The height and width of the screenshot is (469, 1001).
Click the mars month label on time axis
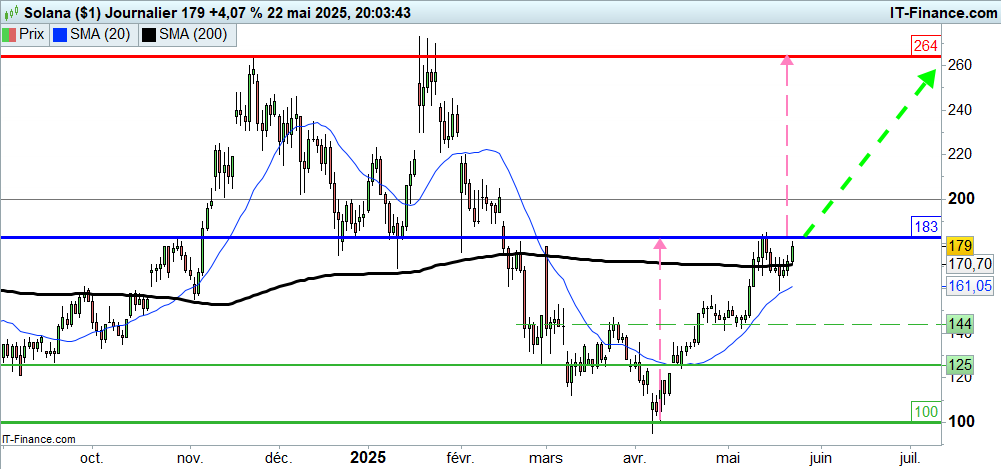click(x=545, y=458)
